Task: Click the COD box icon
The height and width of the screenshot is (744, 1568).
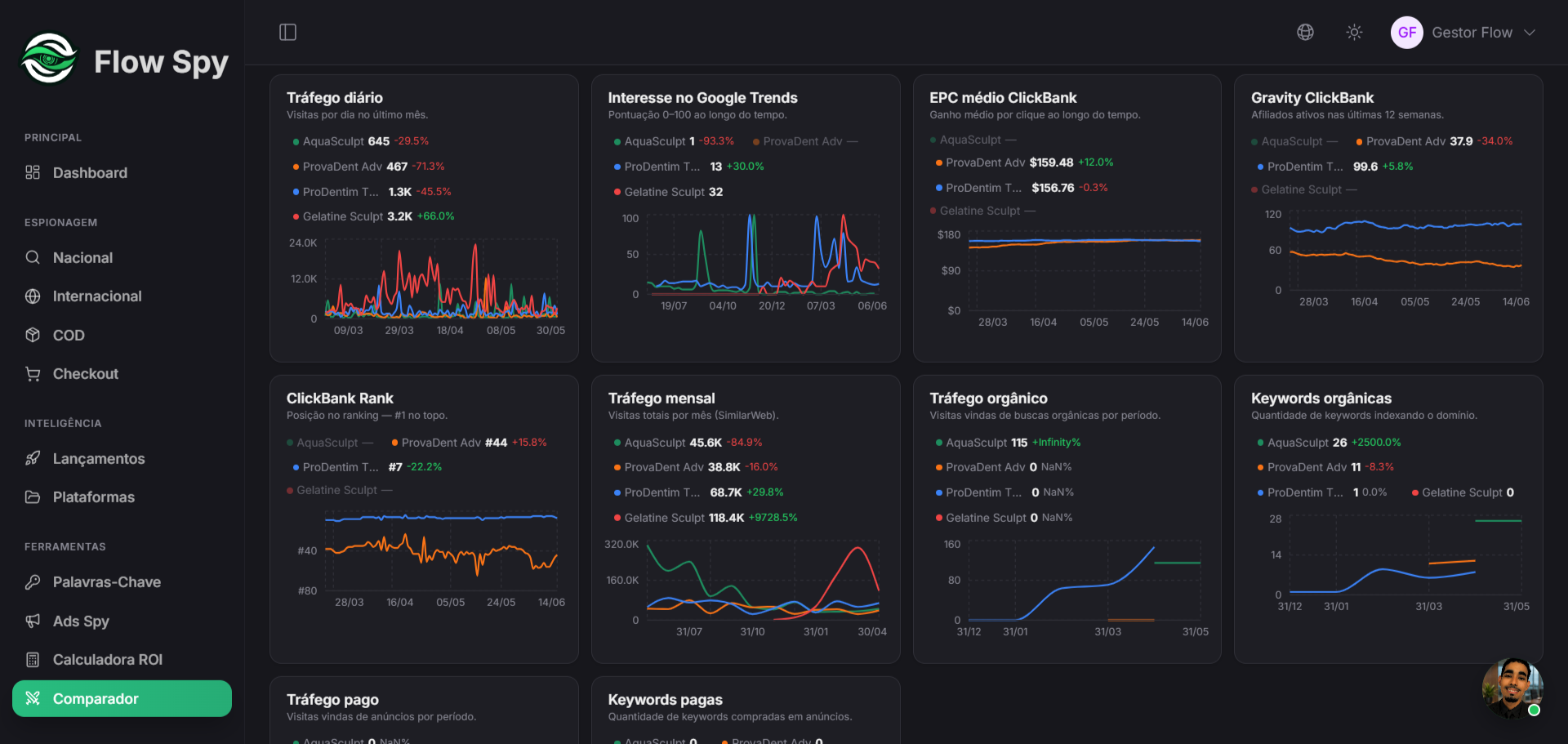Action: [33, 336]
